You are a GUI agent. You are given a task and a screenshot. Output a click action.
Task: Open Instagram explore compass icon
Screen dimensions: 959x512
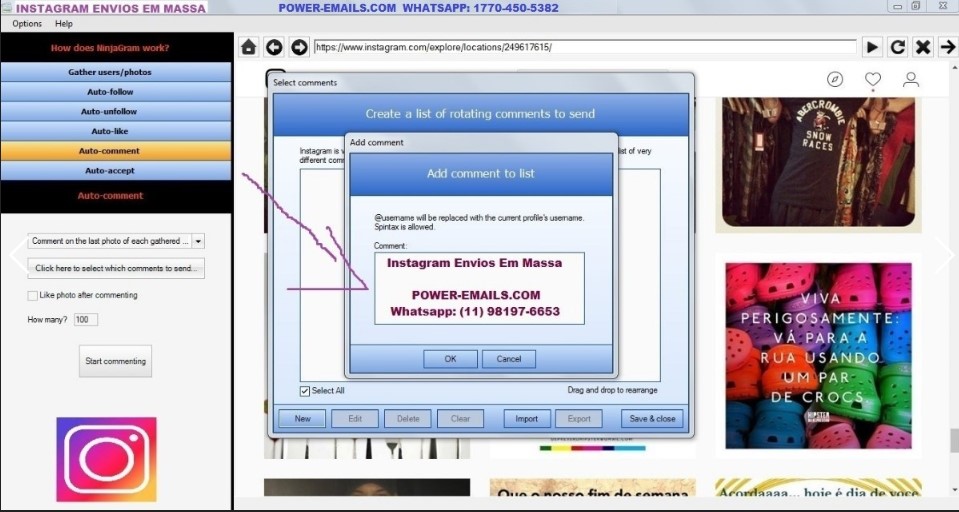point(835,80)
